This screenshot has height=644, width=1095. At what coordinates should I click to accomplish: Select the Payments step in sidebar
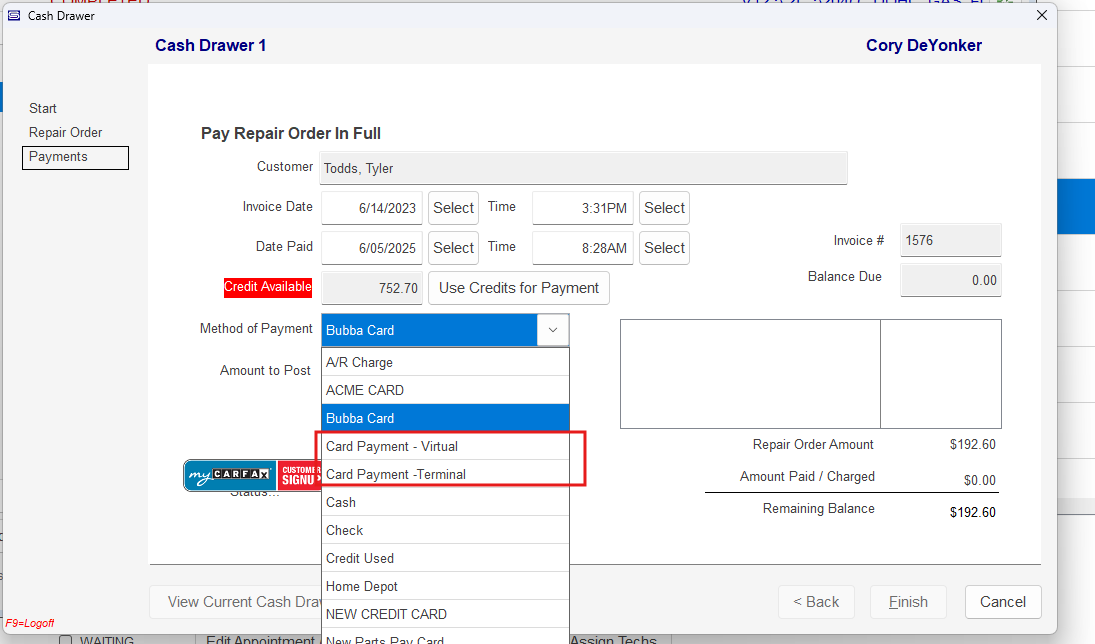click(x=58, y=157)
